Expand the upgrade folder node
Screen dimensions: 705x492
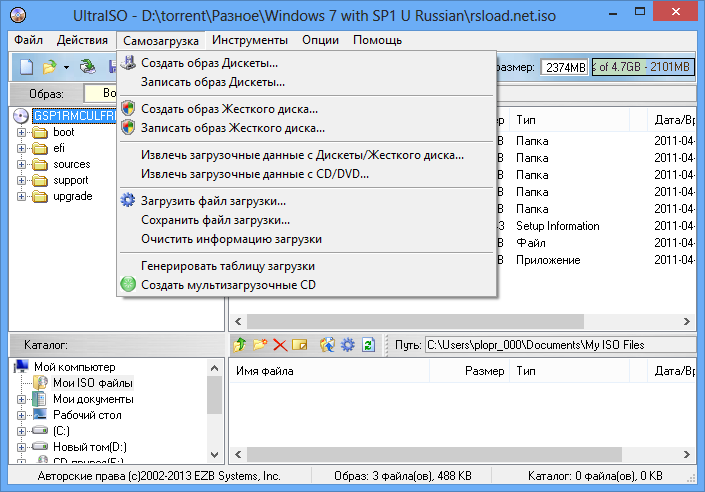tap(21, 197)
